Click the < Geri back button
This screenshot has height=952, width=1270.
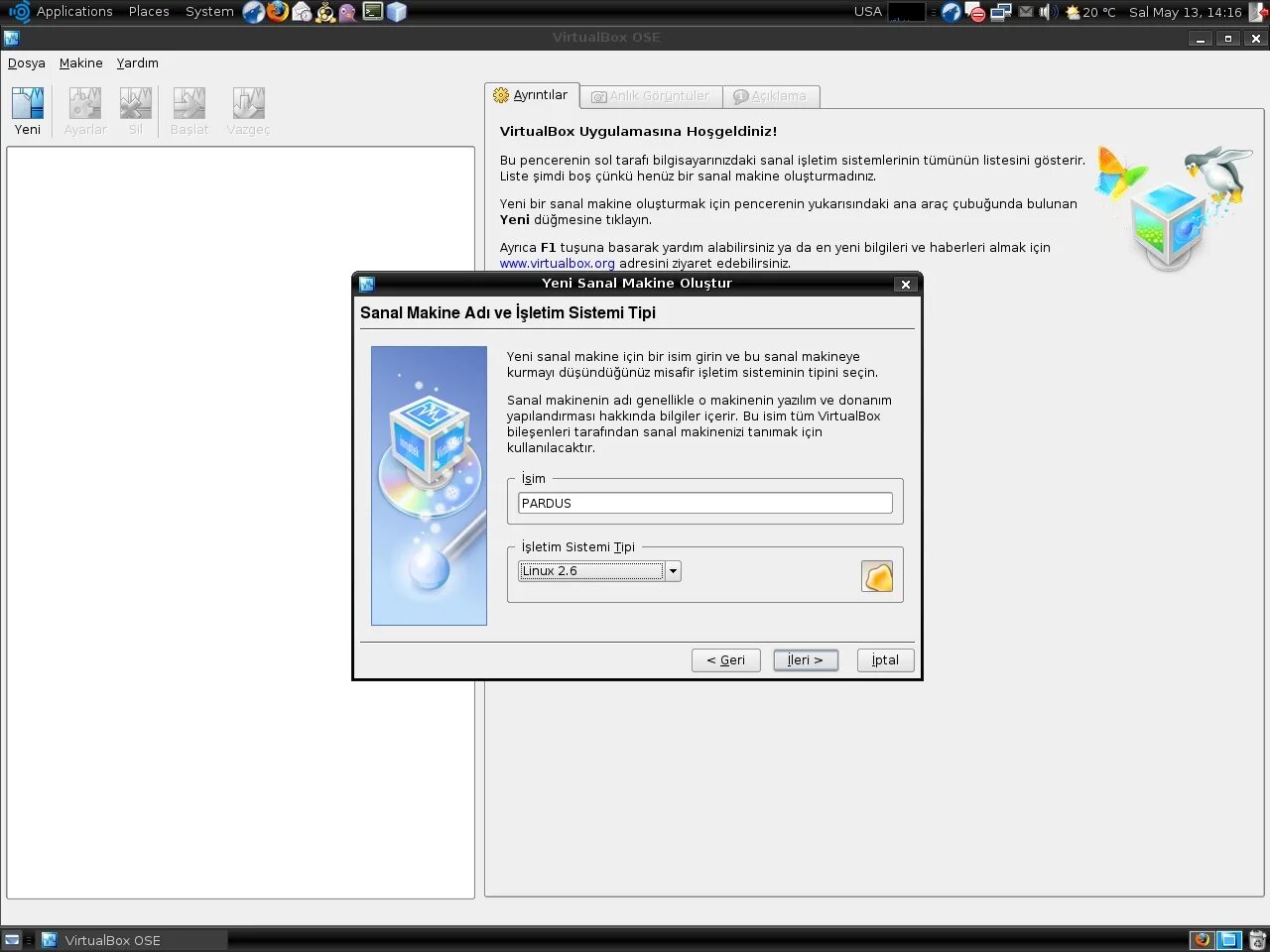tap(726, 660)
